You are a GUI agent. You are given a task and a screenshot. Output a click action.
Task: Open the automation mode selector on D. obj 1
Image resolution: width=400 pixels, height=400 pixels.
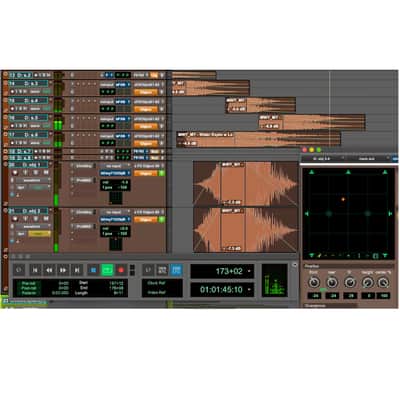(39, 188)
